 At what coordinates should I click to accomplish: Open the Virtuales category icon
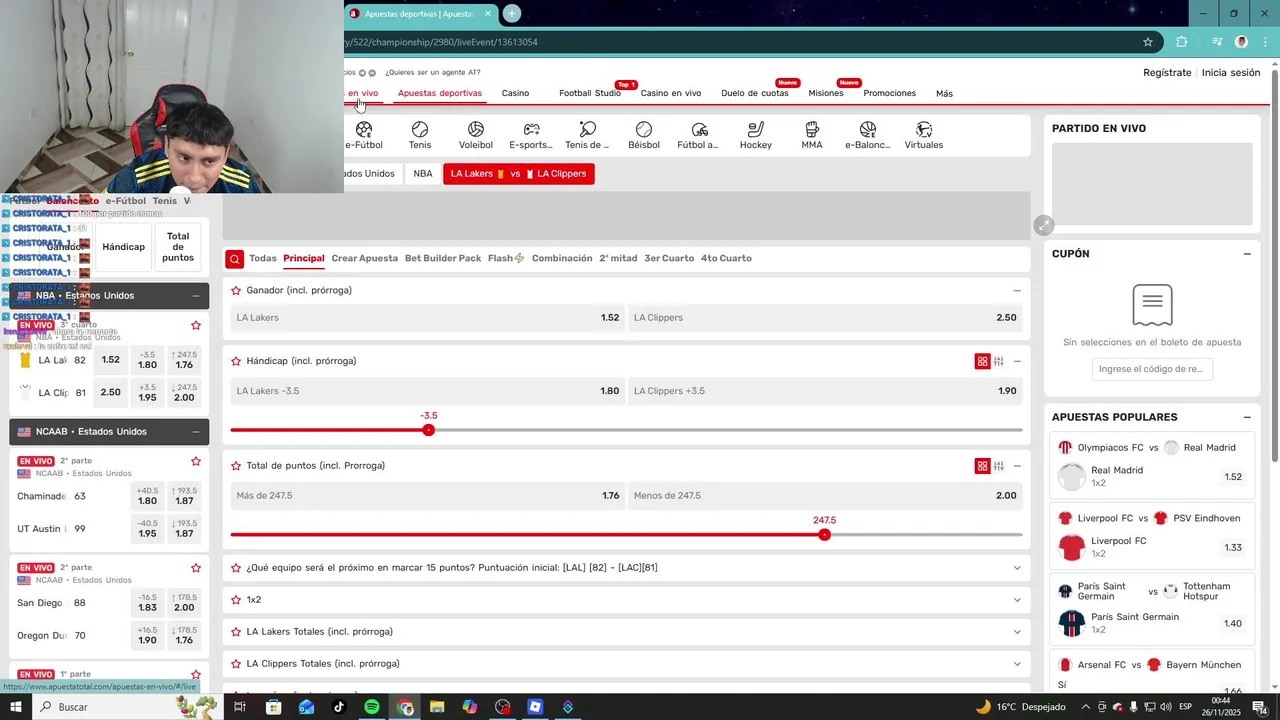point(924,135)
